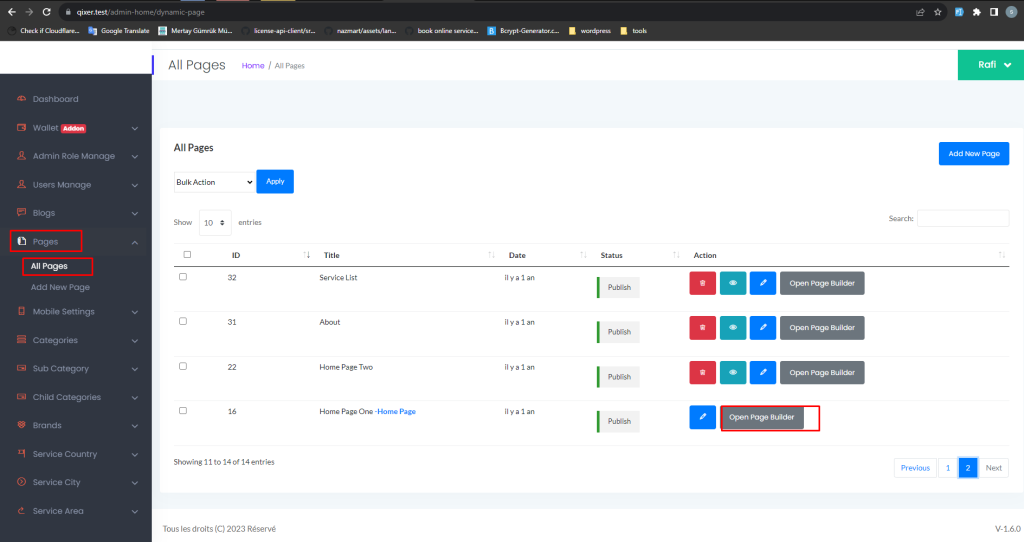Open Page Builder for Service List
Viewport: 1024px width, 542px height.
point(822,283)
